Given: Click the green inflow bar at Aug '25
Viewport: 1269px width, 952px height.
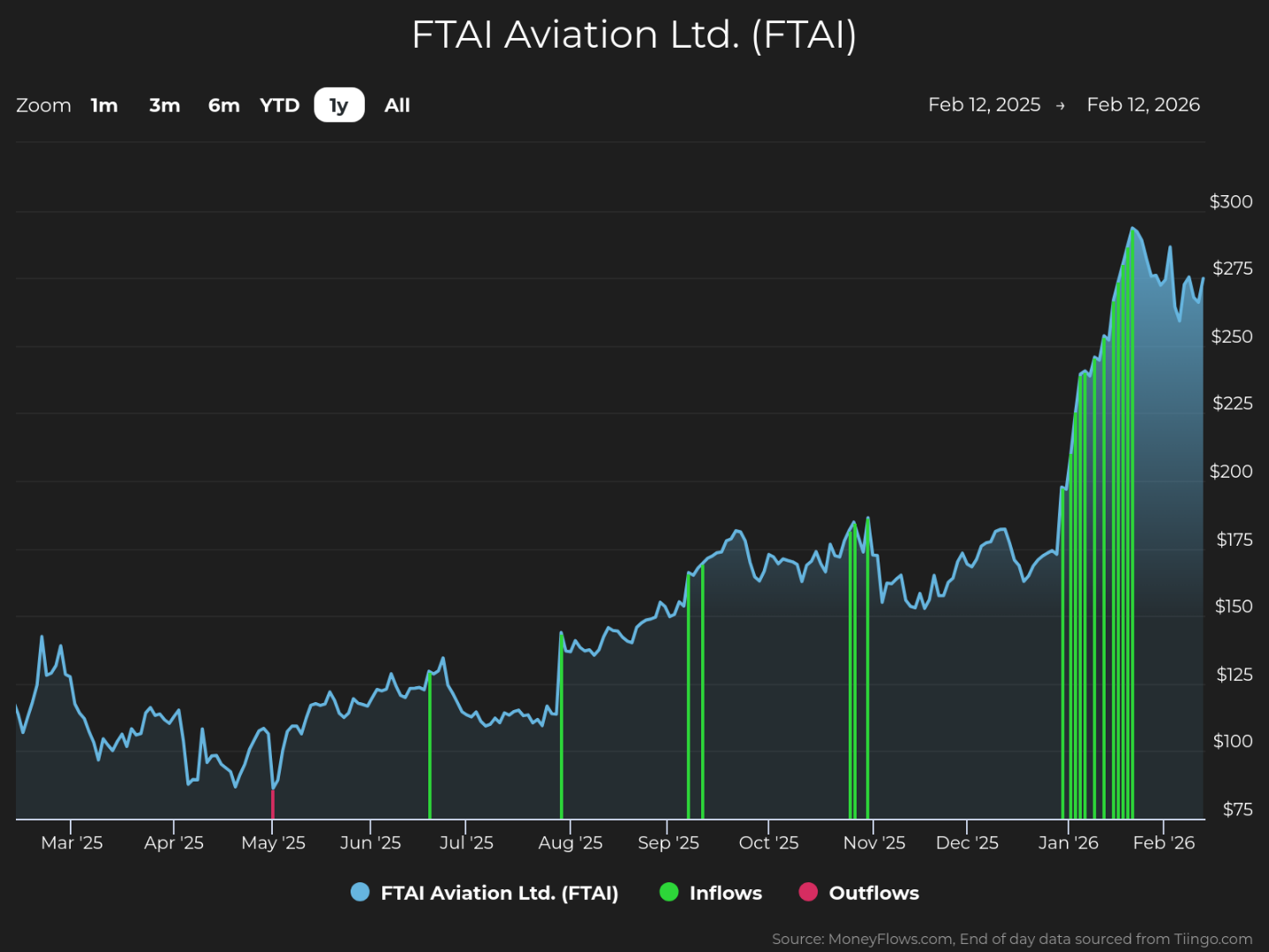Looking at the screenshot, I should (561, 726).
